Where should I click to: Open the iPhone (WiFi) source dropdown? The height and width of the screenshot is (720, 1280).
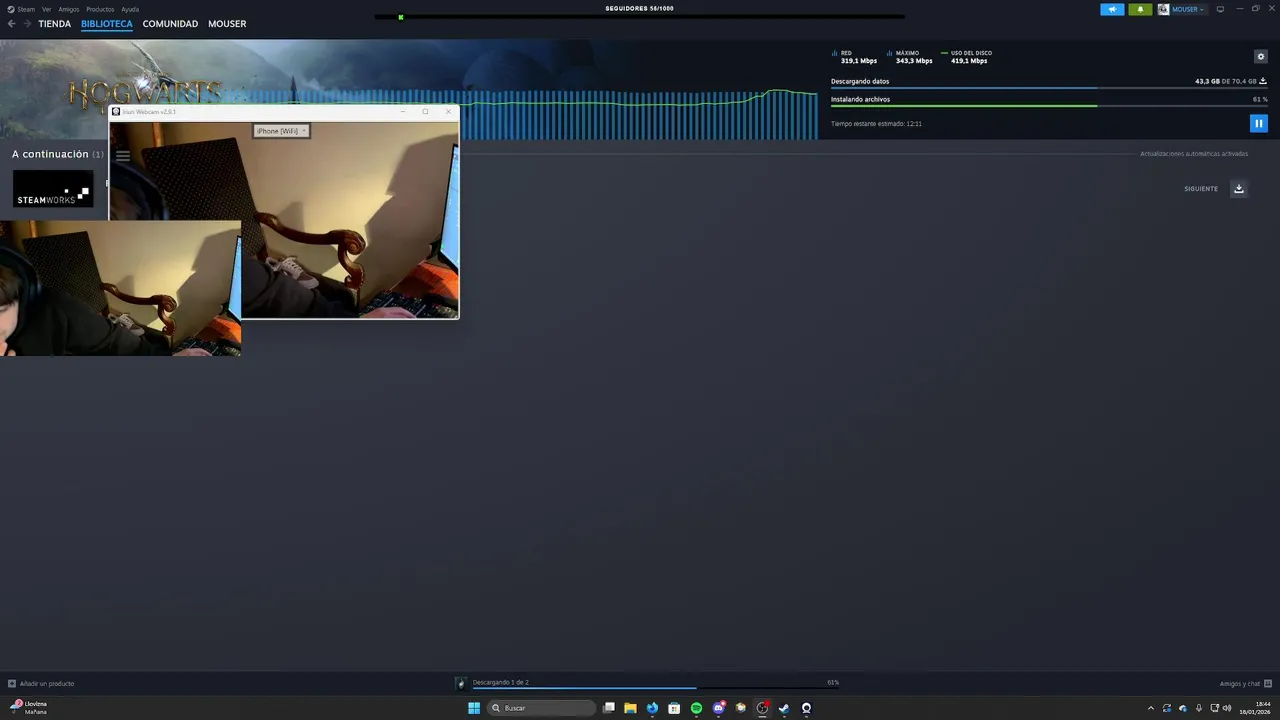(281, 131)
